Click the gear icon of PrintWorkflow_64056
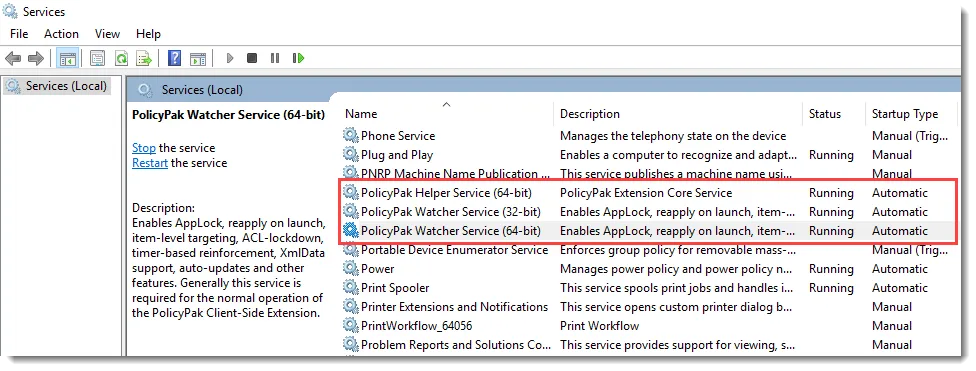Screen dimensions: 976x371 (351, 326)
